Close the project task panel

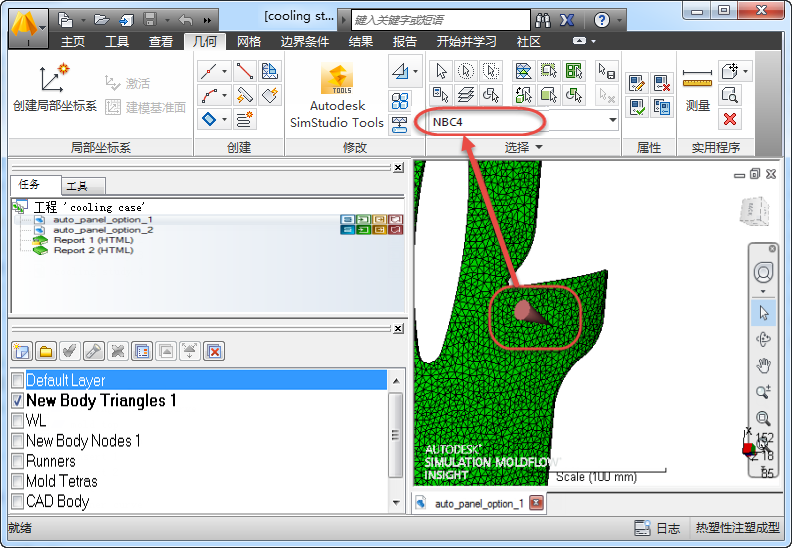[x=399, y=167]
